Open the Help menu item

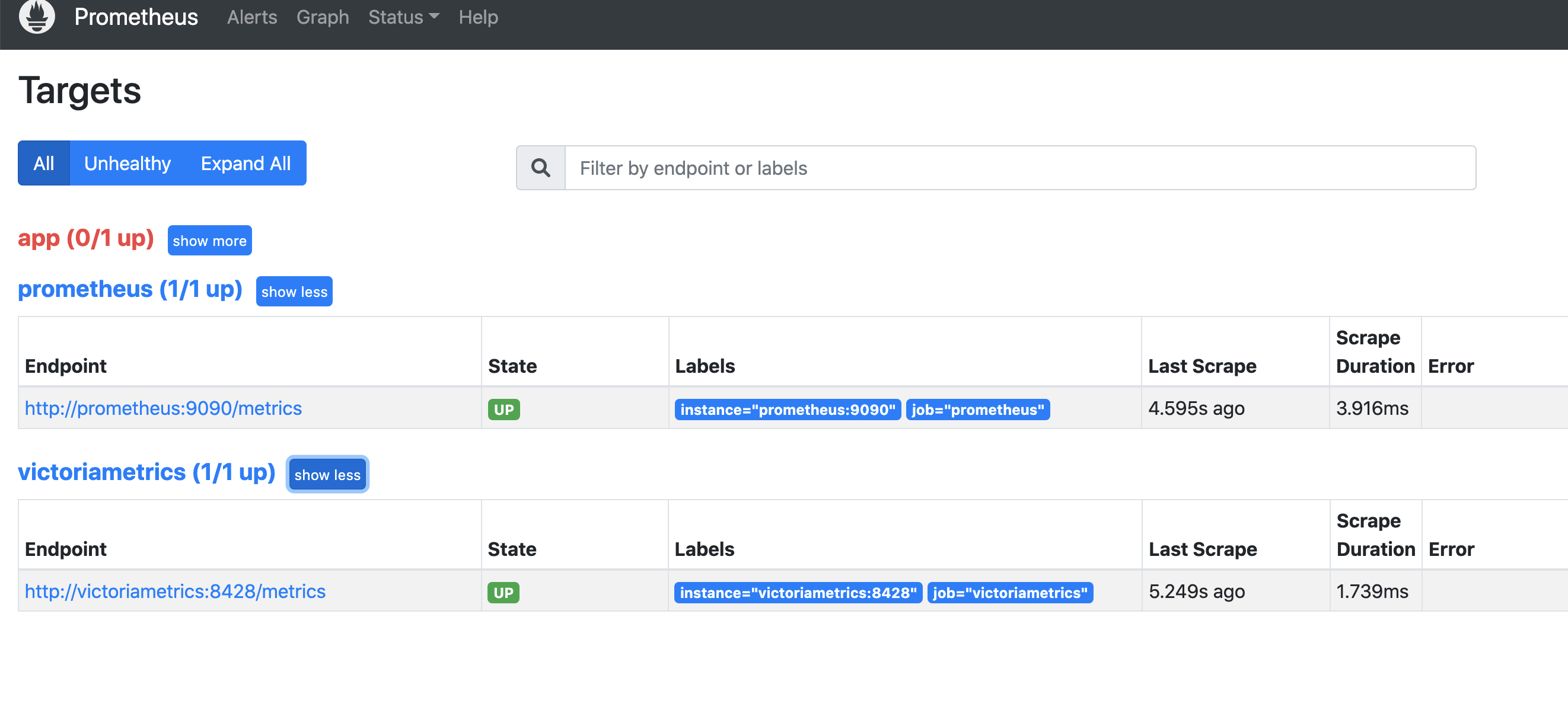[x=479, y=17]
